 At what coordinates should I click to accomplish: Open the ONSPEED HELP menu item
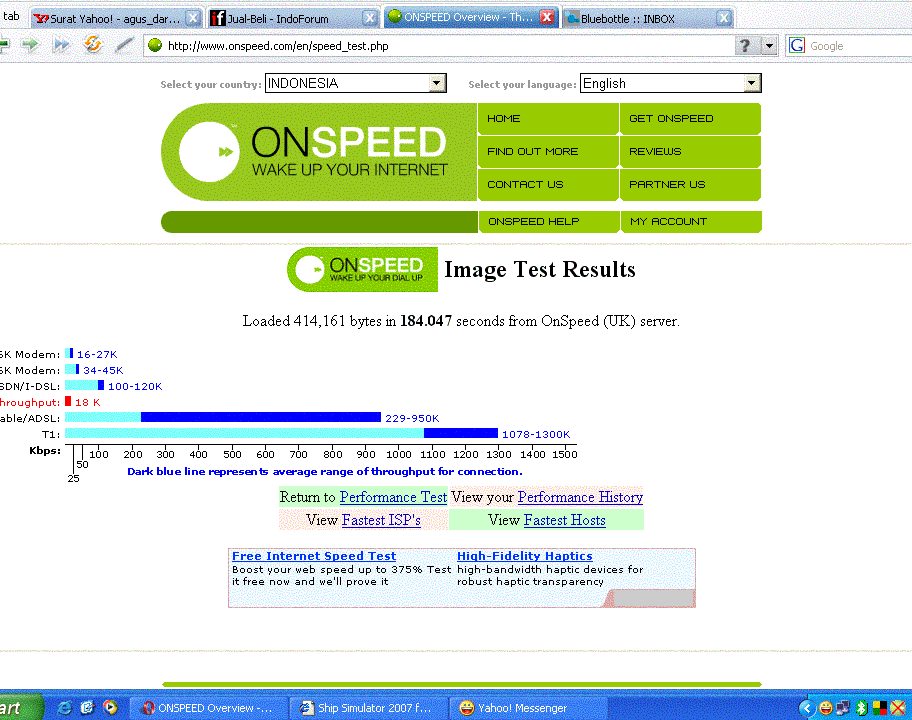548,222
